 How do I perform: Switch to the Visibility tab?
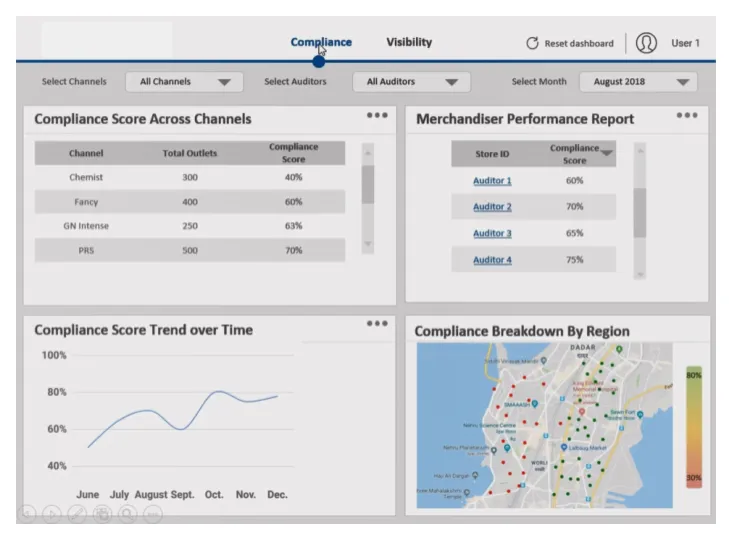(x=409, y=42)
